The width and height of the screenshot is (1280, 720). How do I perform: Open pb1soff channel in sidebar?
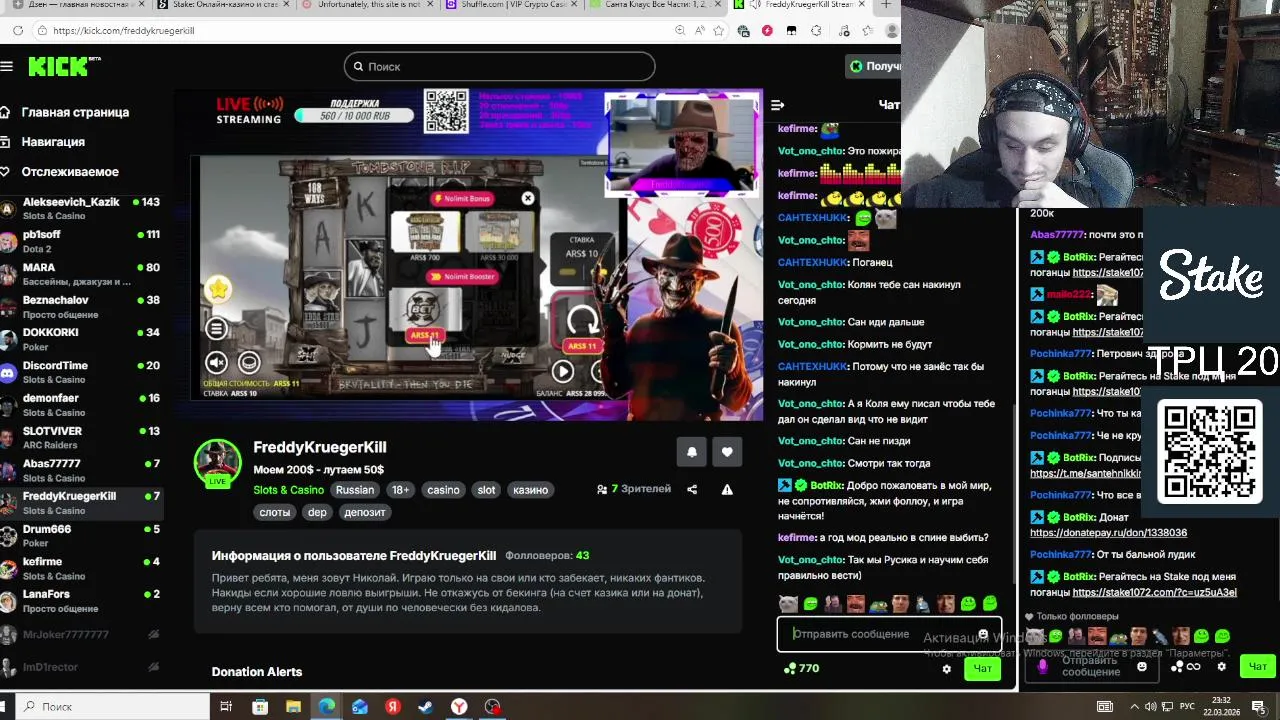coord(81,241)
